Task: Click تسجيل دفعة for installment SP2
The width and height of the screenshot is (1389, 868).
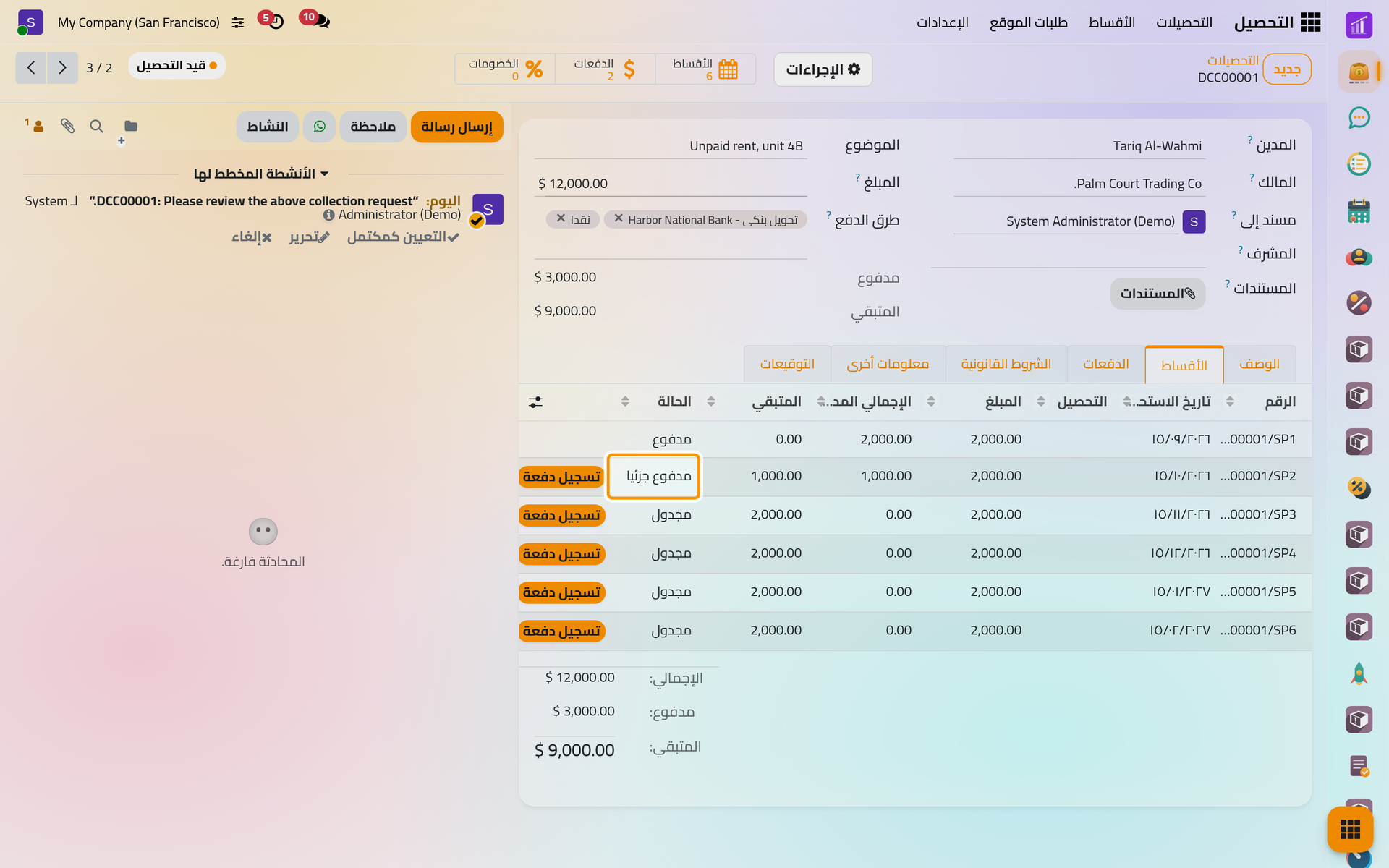Action: tap(561, 477)
